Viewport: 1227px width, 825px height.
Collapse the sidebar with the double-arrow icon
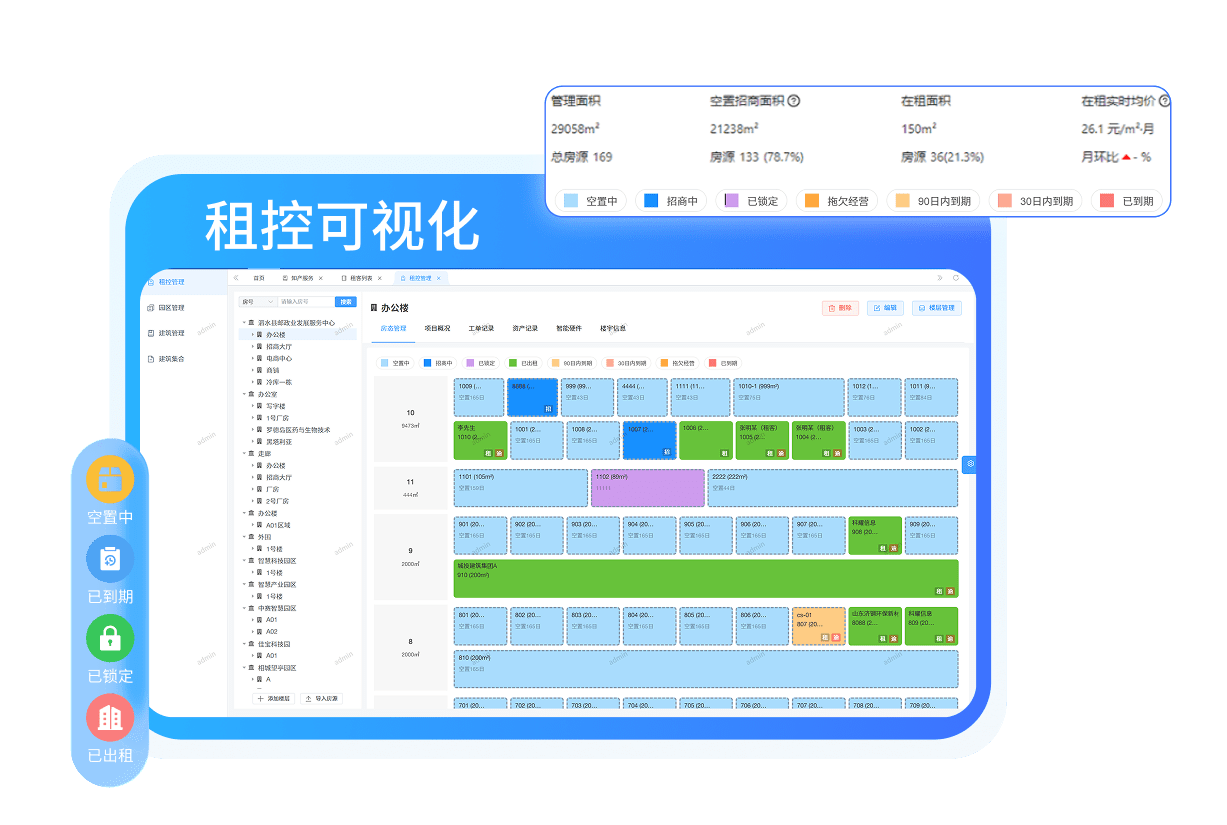[x=237, y=278]
